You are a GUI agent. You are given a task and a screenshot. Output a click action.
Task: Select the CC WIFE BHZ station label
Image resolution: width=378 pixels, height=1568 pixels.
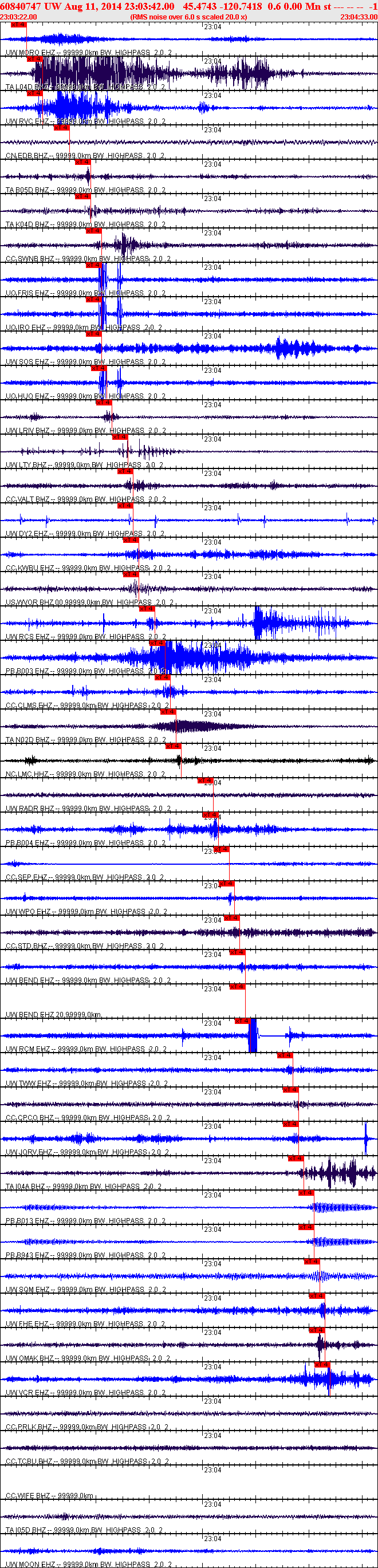[49, 1496]
